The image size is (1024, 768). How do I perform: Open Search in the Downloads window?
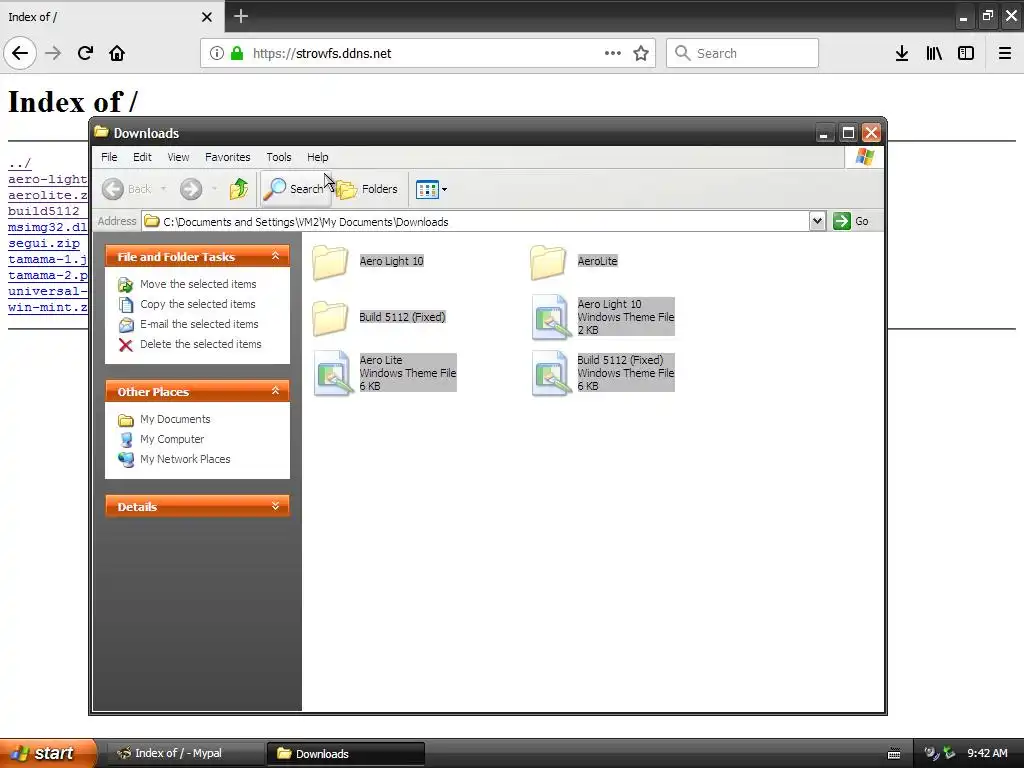coord(295,189)
